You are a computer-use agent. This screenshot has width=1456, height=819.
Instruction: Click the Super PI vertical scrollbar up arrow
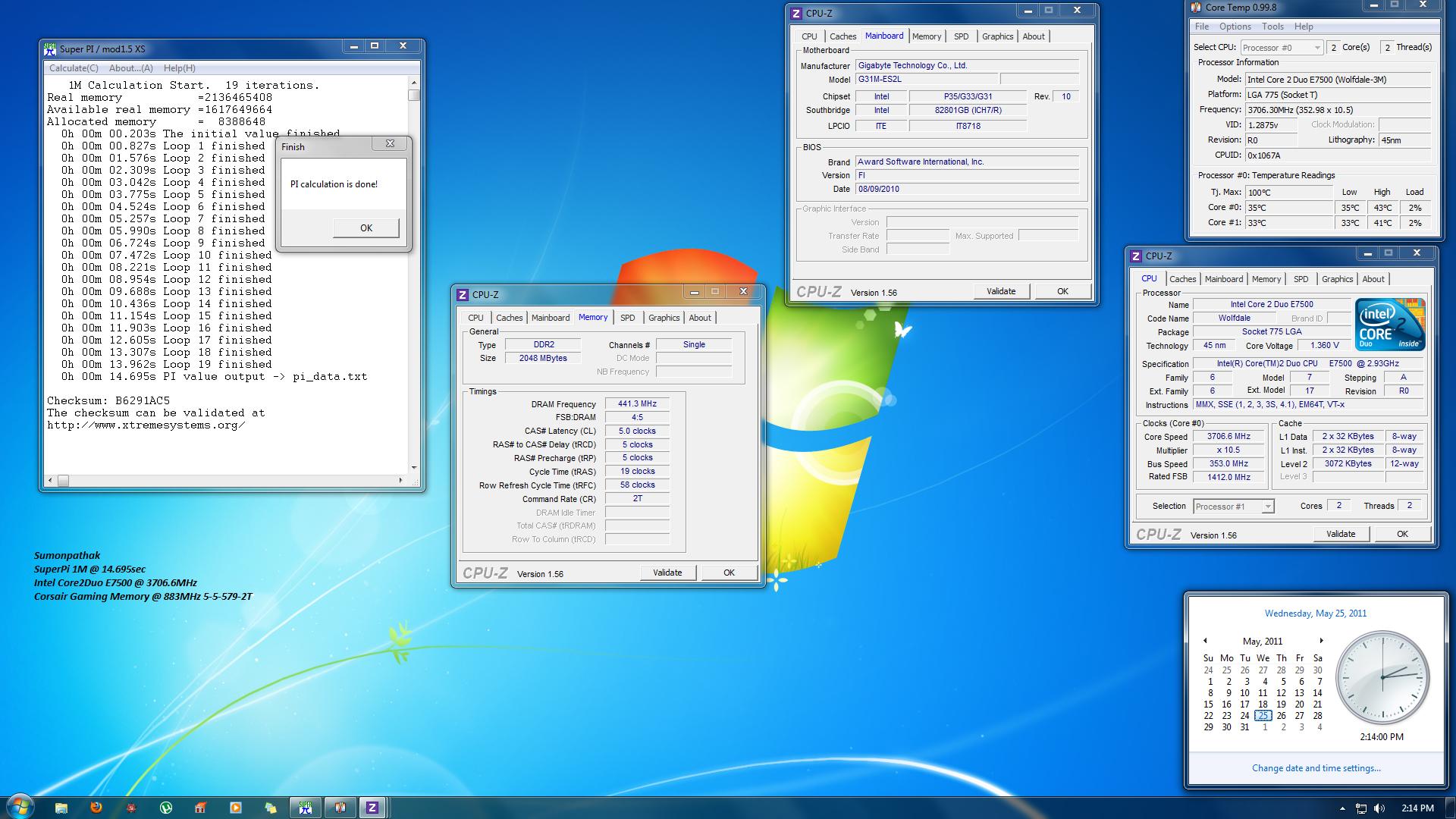coord(413,83)
